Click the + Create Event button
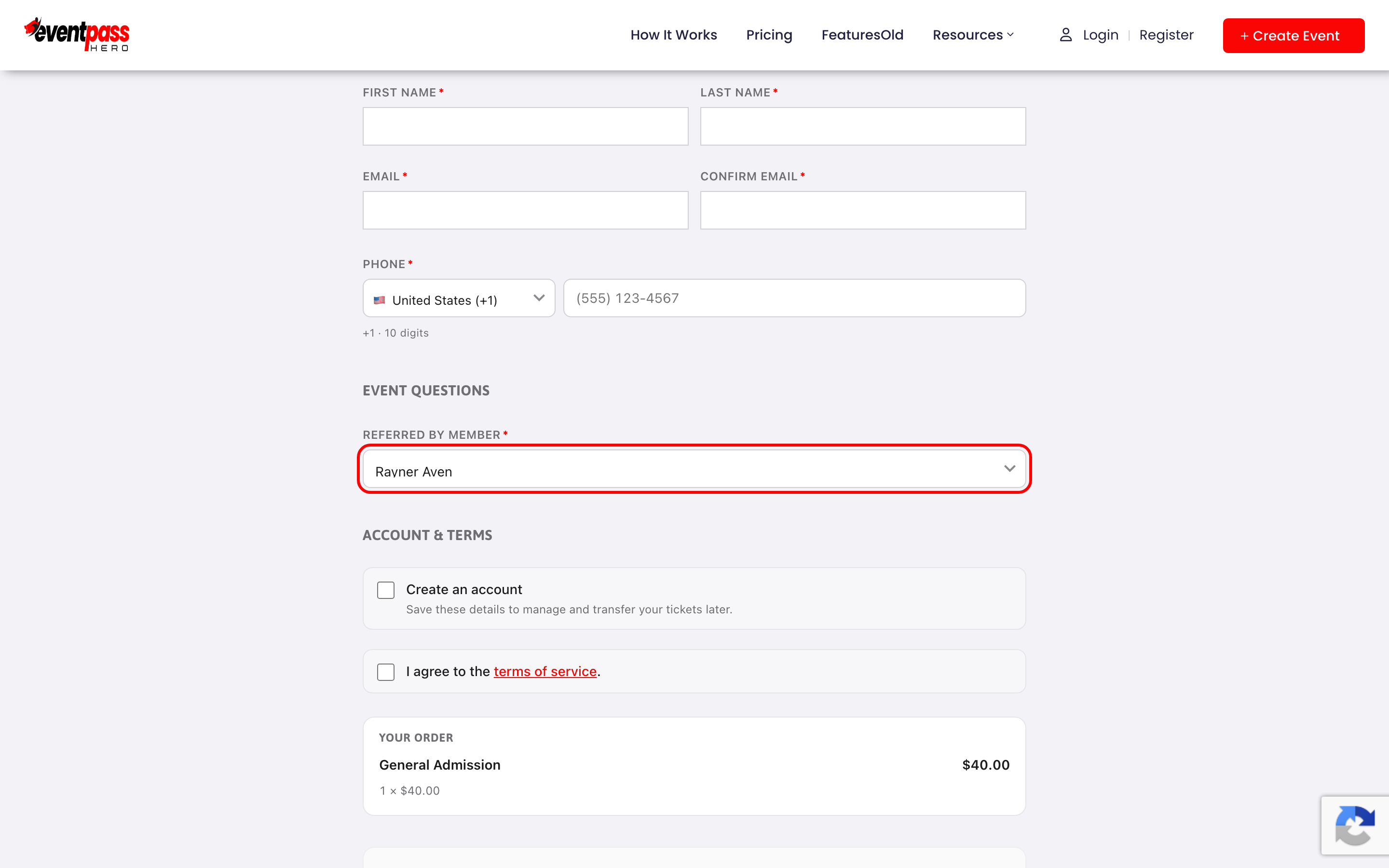 [1293, 36]
